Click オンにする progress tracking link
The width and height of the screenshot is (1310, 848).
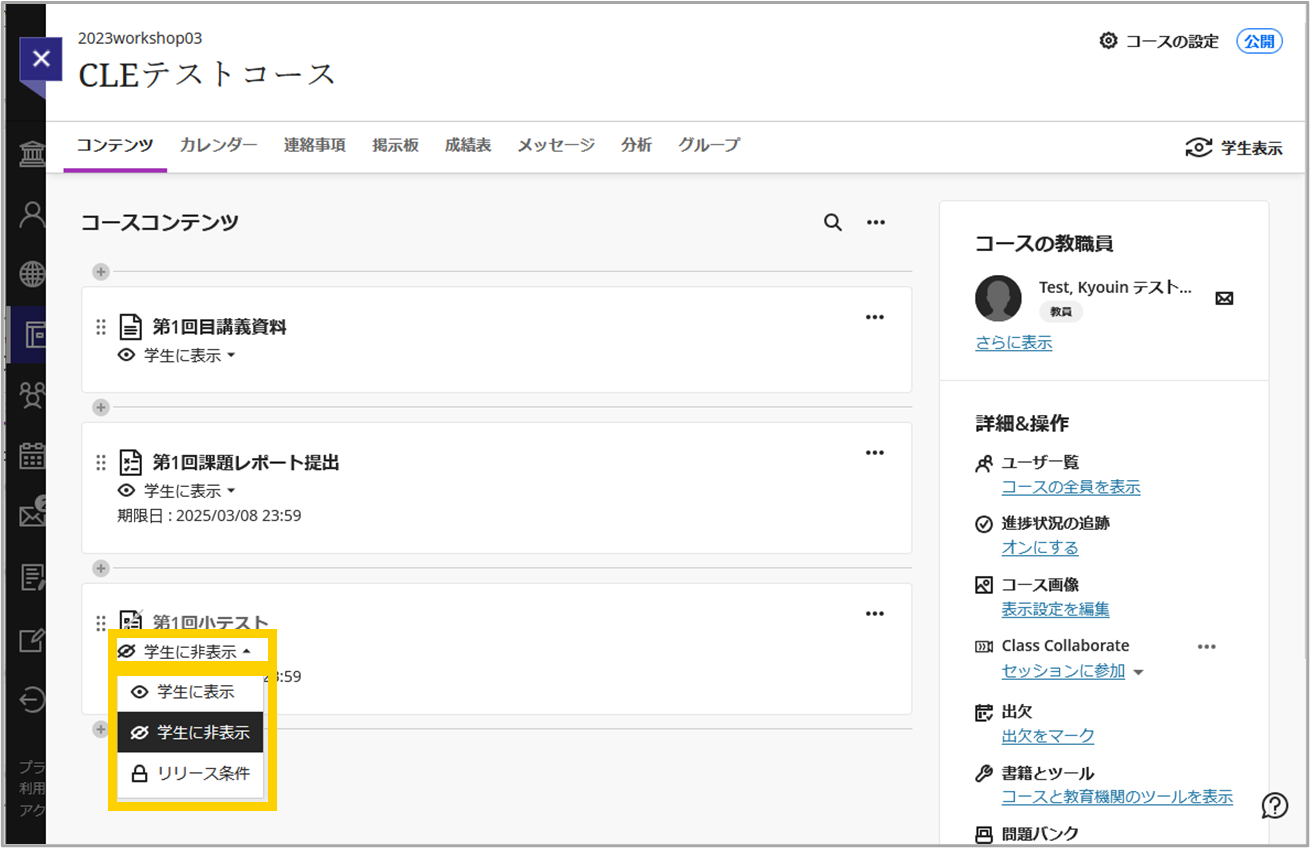click(1040, 548)
